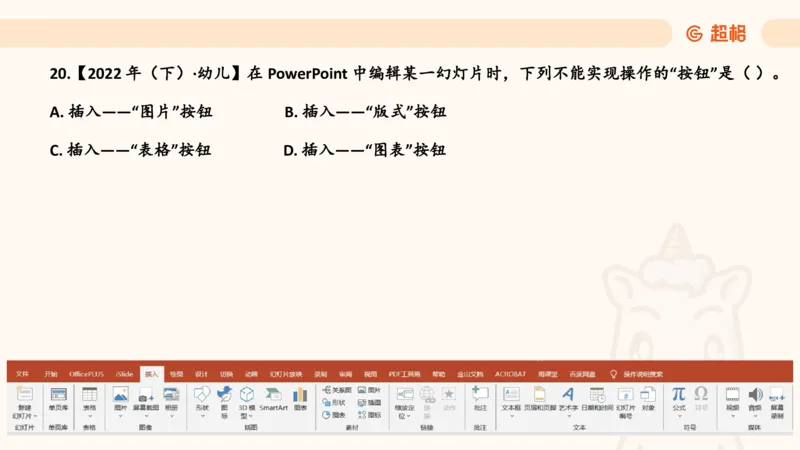Open the 文本框 text box dropdown
800x450 pixels.
click(511, 416)
